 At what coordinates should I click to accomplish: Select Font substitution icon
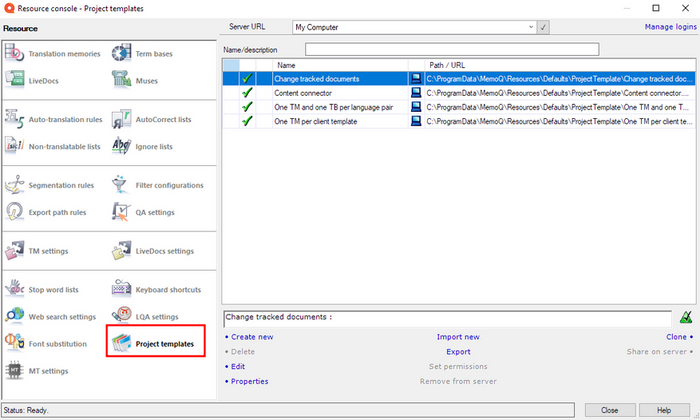pos(14,343)
